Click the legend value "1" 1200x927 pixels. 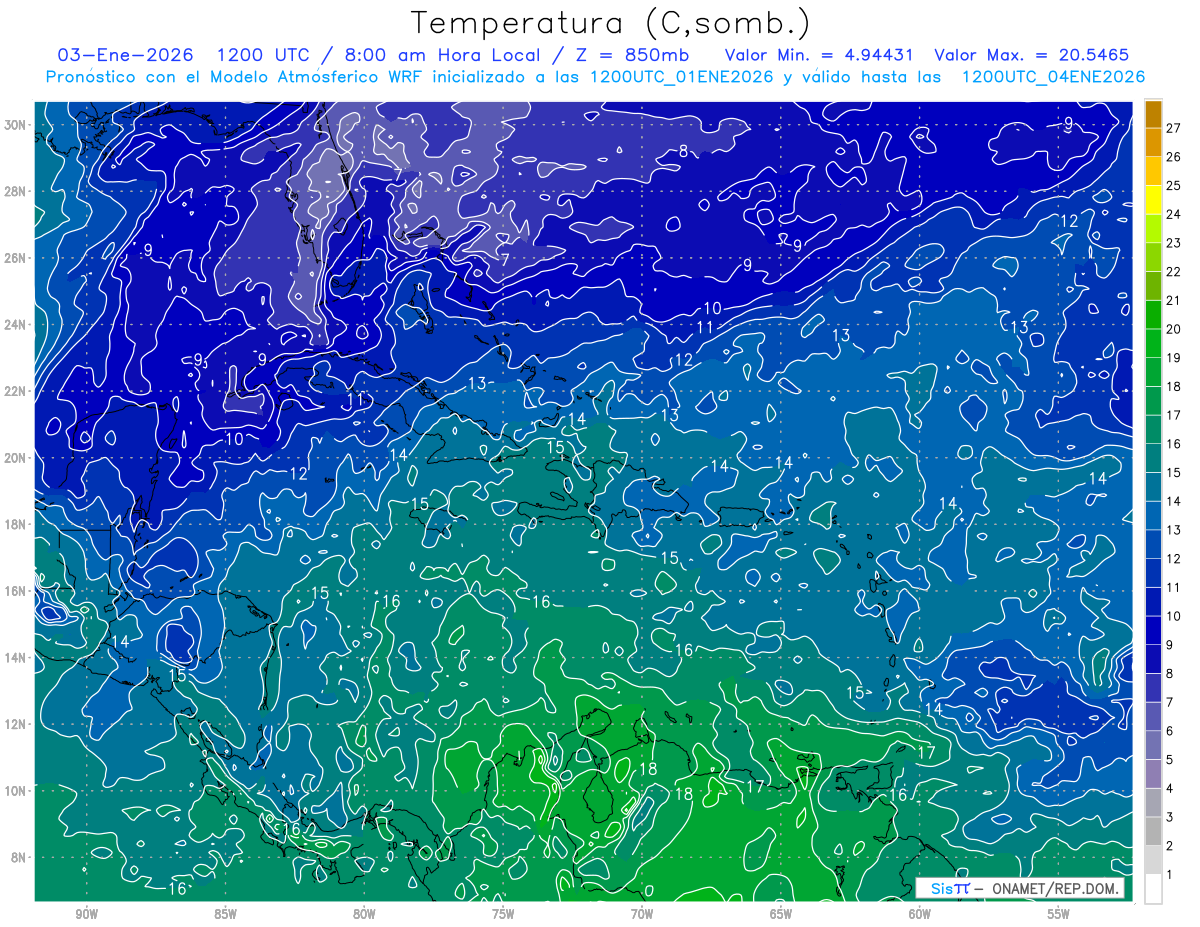1169,875
